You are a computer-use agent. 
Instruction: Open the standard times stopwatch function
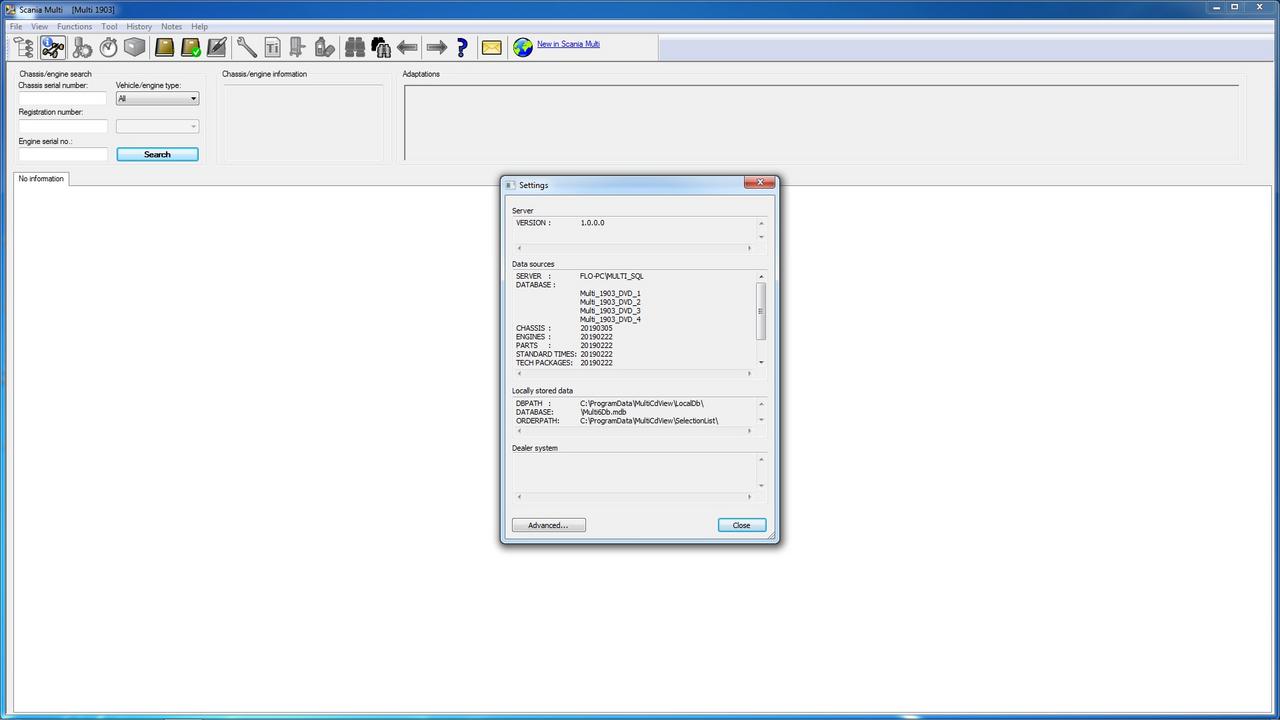point(108,47)
